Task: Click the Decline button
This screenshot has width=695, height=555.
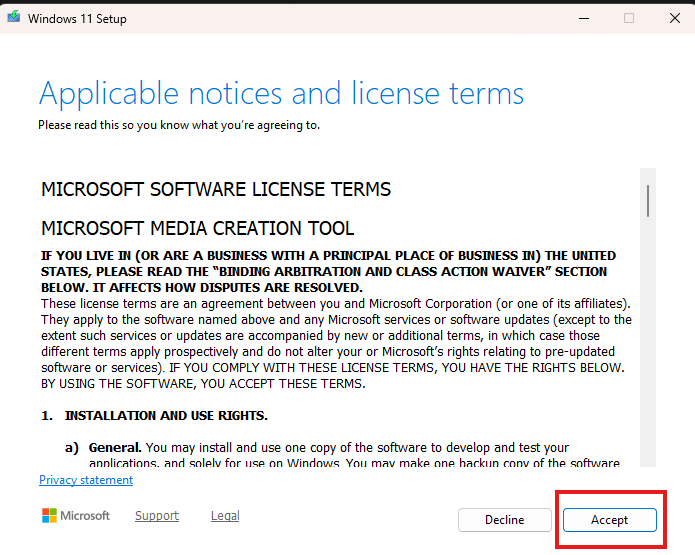Action: [x=504, y=520]
